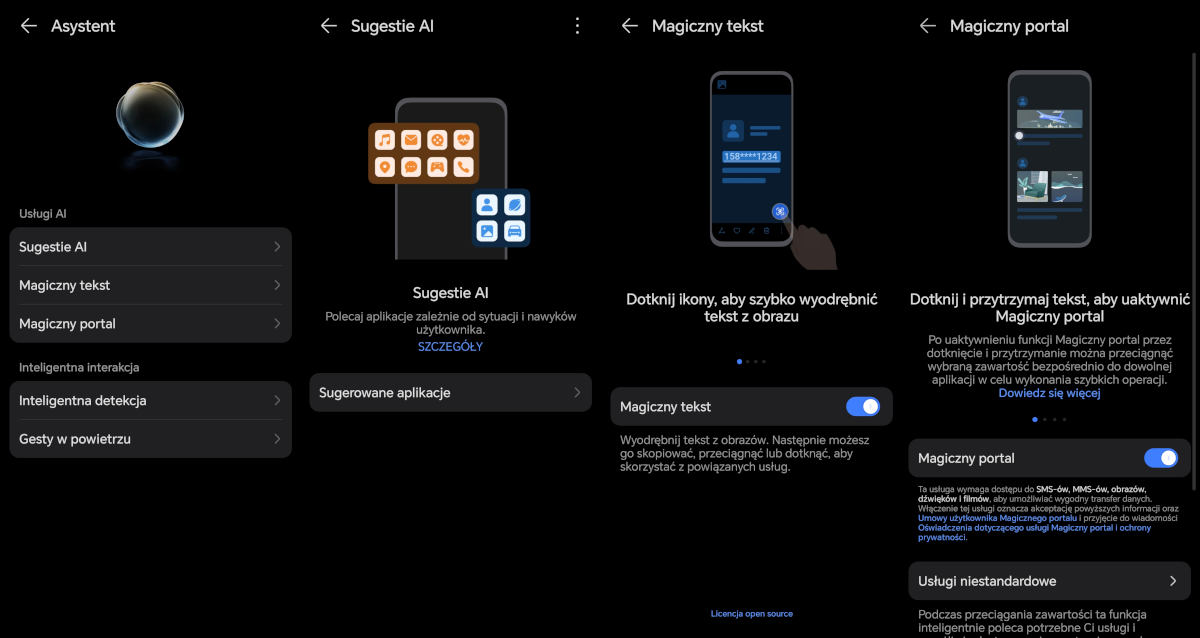Tap back arrow on Magiczny portal screen

click(x=927, y=26)
